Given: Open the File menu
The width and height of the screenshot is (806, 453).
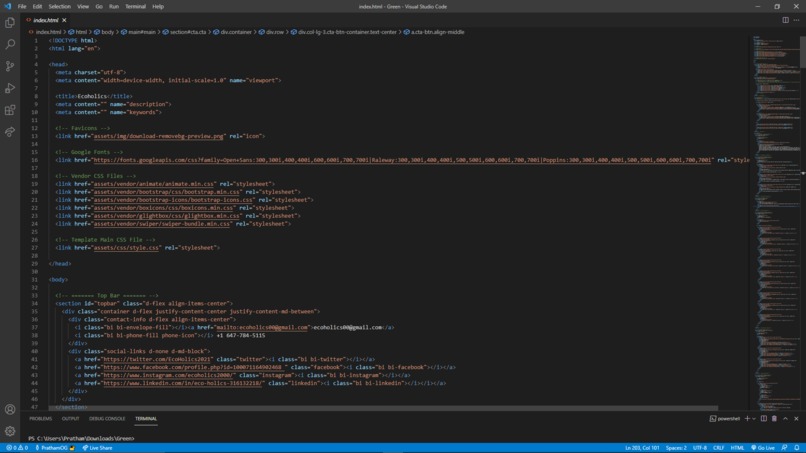Looking at the screenshot, I should (x=22, y=7).
